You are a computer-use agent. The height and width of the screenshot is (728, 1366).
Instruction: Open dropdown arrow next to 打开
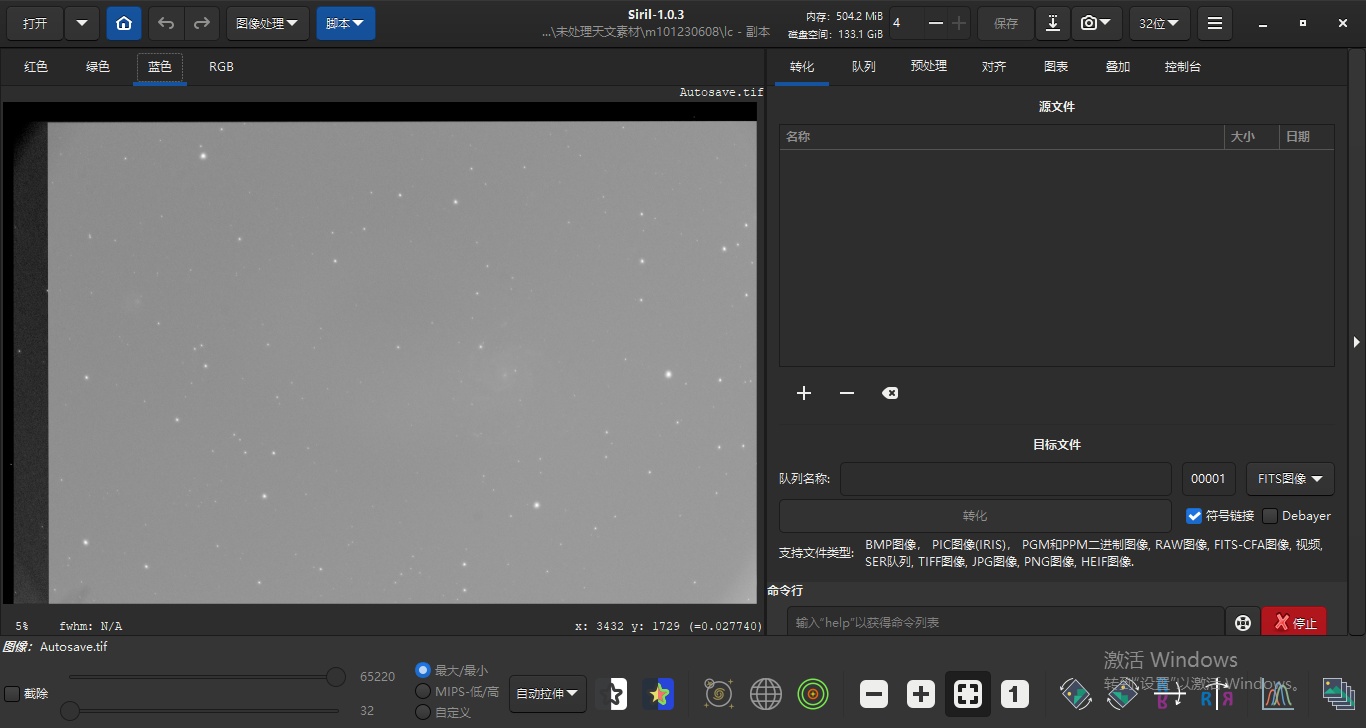pos(82,23)
